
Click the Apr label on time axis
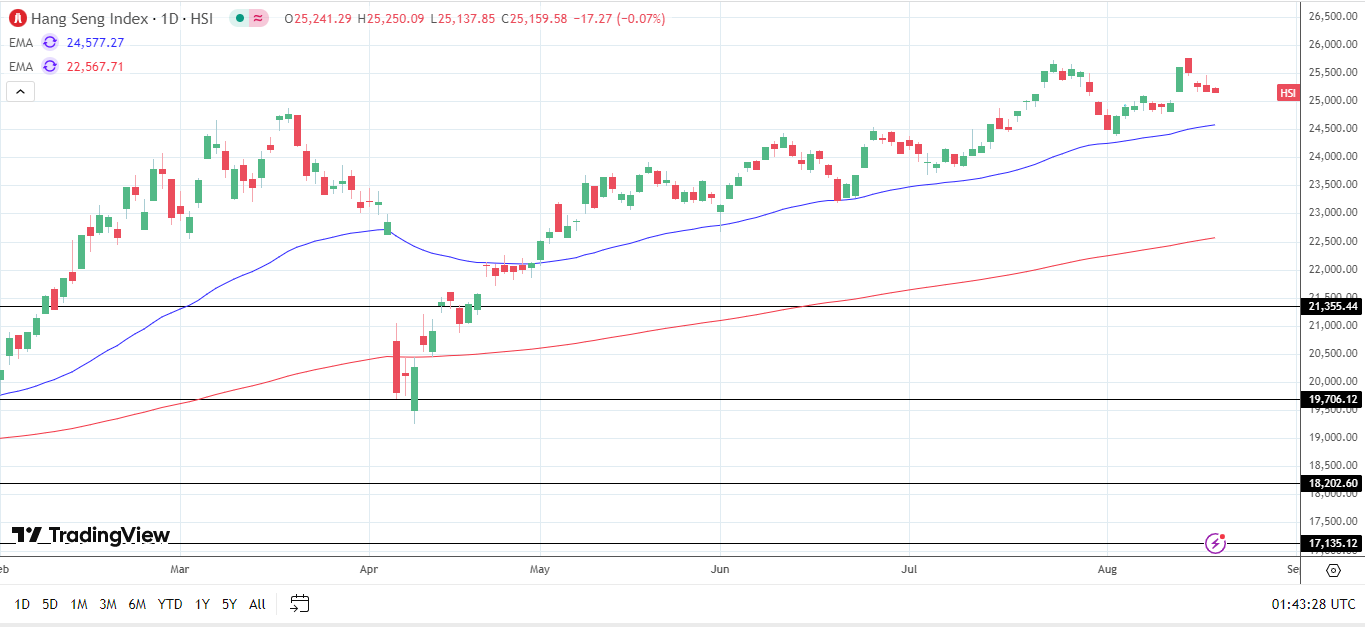point(370,570)
